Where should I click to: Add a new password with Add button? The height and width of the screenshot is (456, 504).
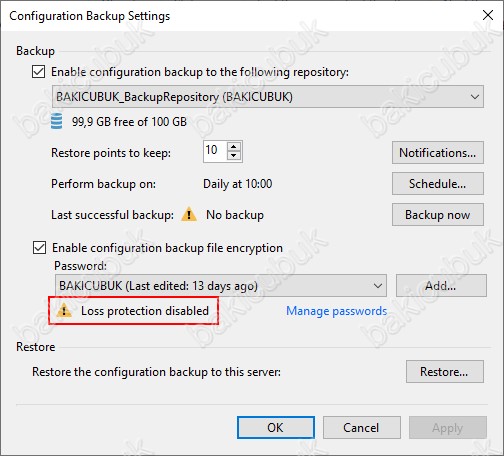[441, 286]
